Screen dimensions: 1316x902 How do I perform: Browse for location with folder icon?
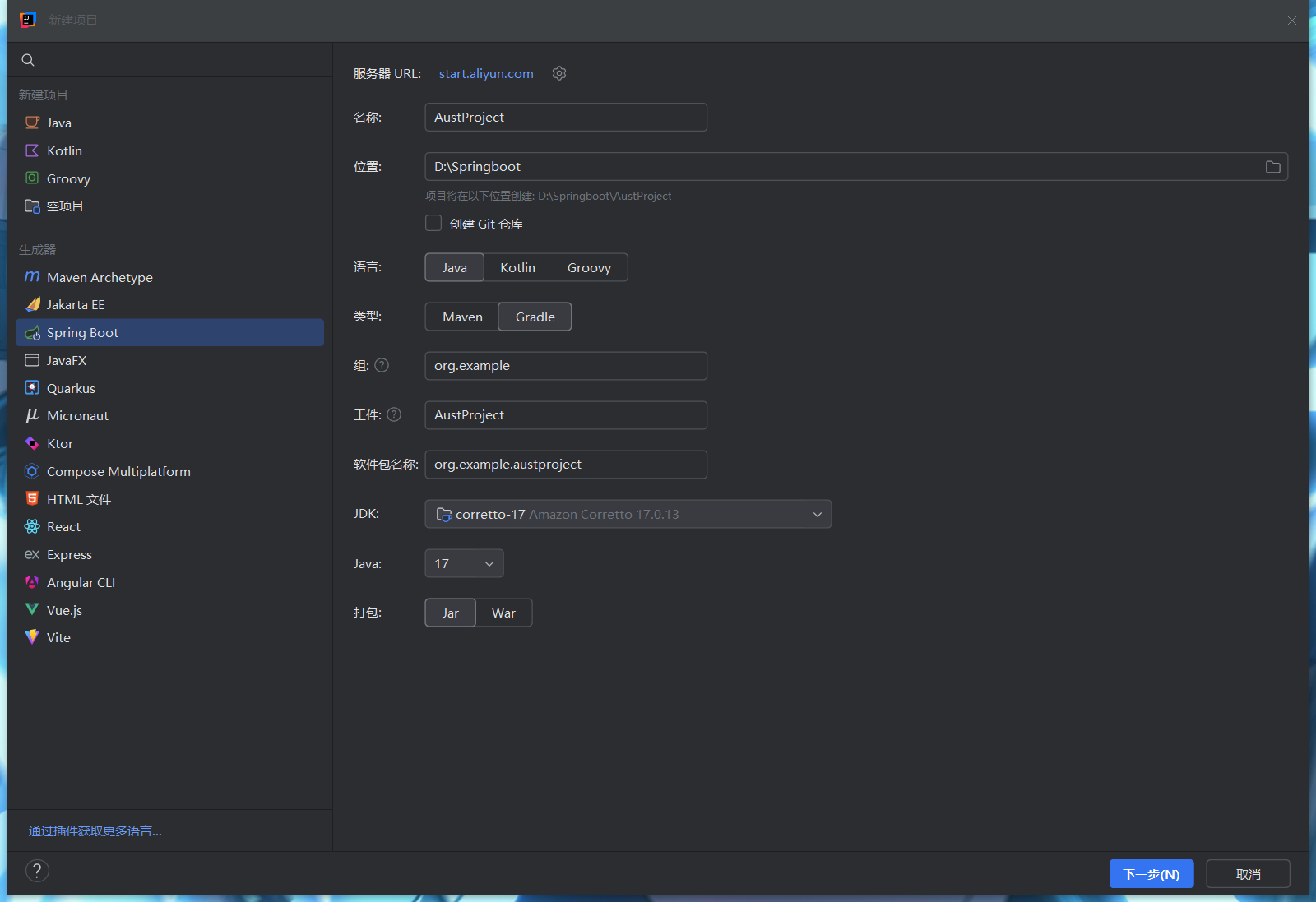click(x=1272, y=167)
